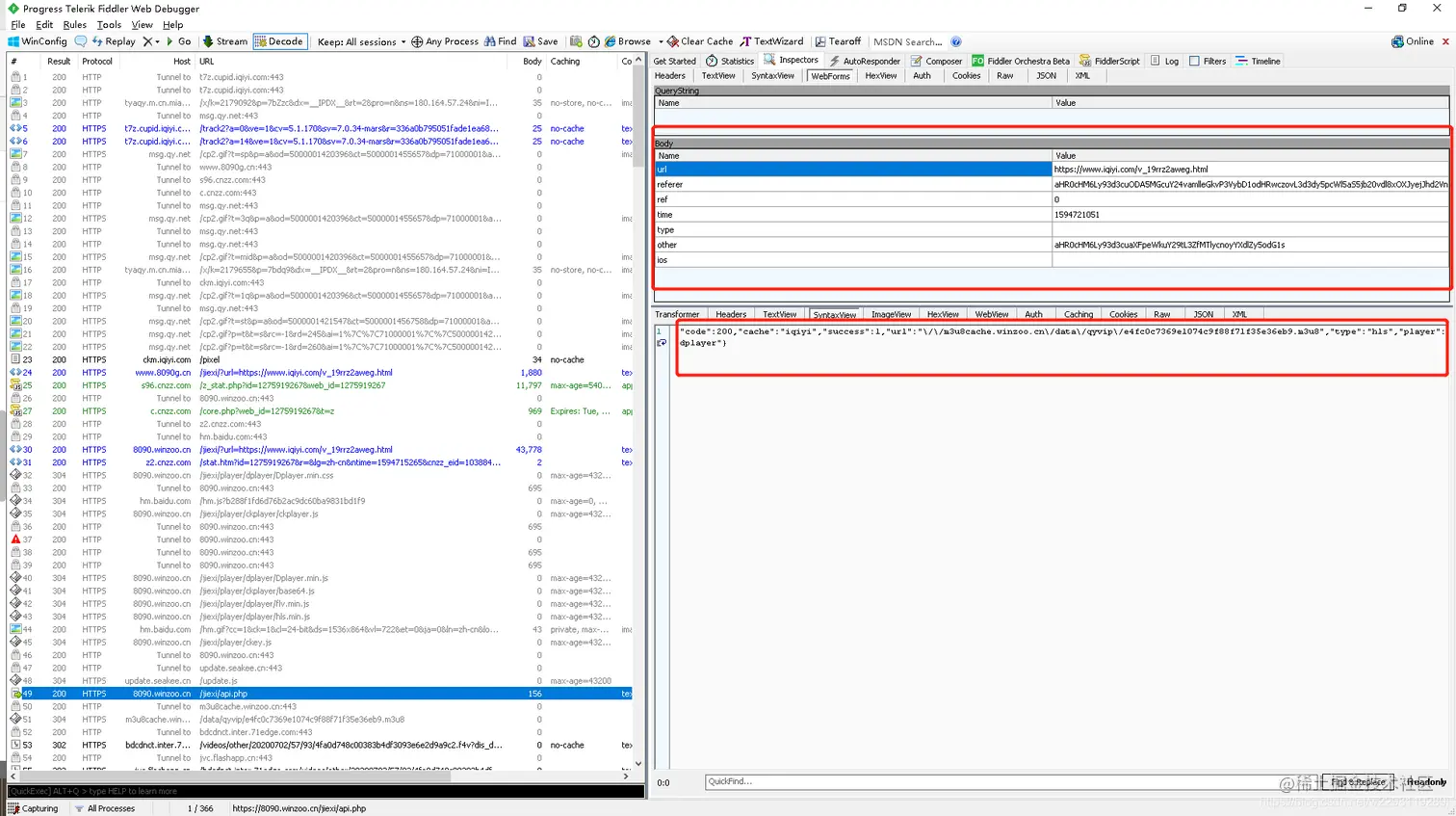Open the View menu

(142, 25)
